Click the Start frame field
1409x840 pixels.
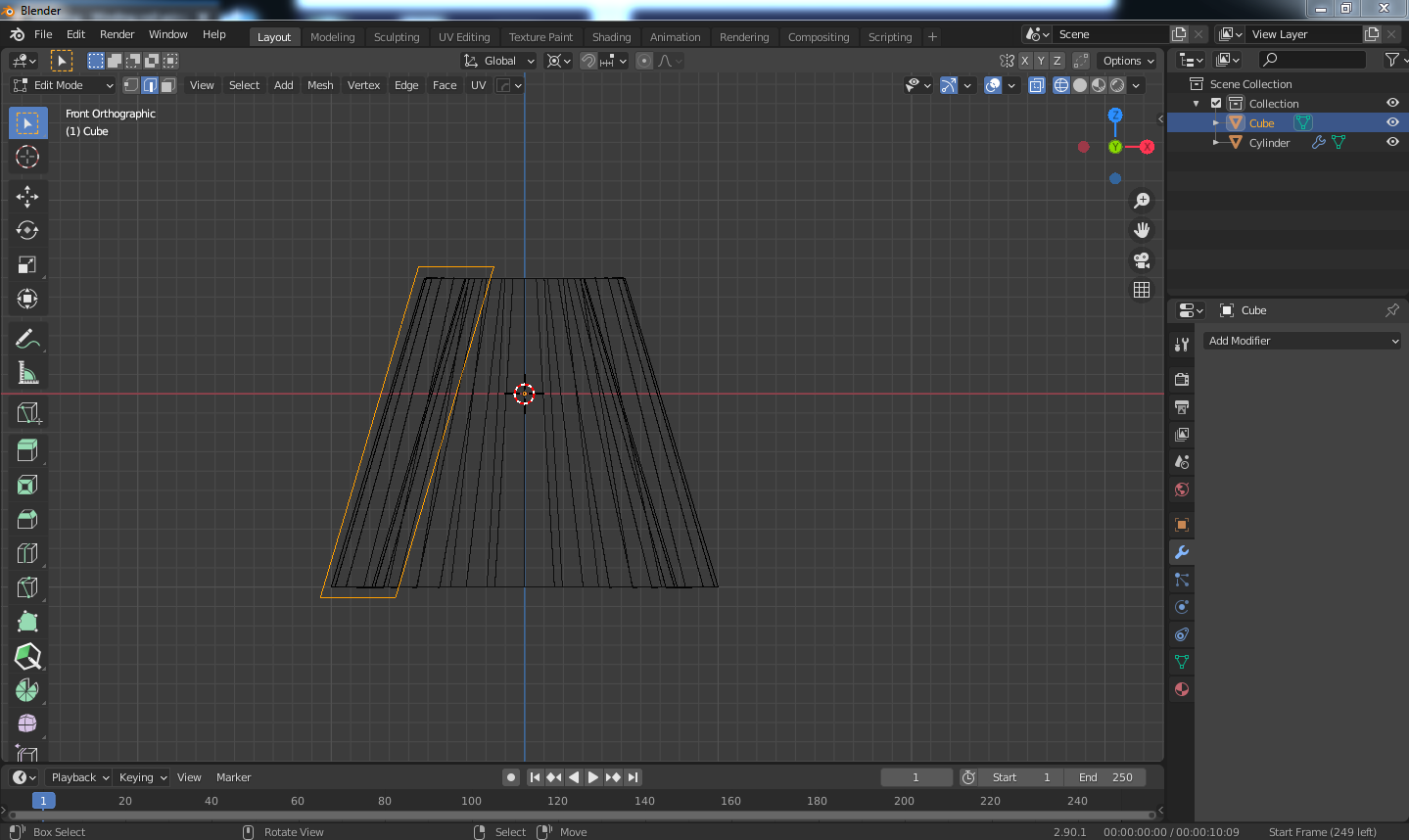pos(1021,777)
